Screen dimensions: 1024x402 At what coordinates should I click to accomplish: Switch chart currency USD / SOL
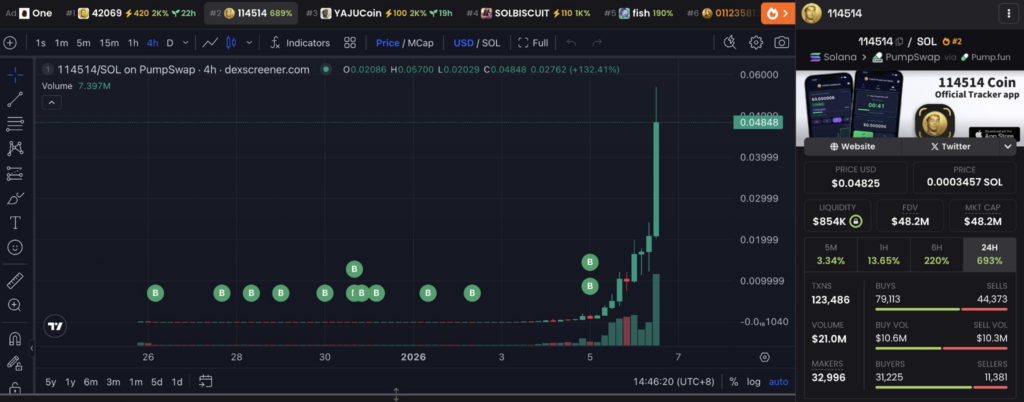point(477,43)
